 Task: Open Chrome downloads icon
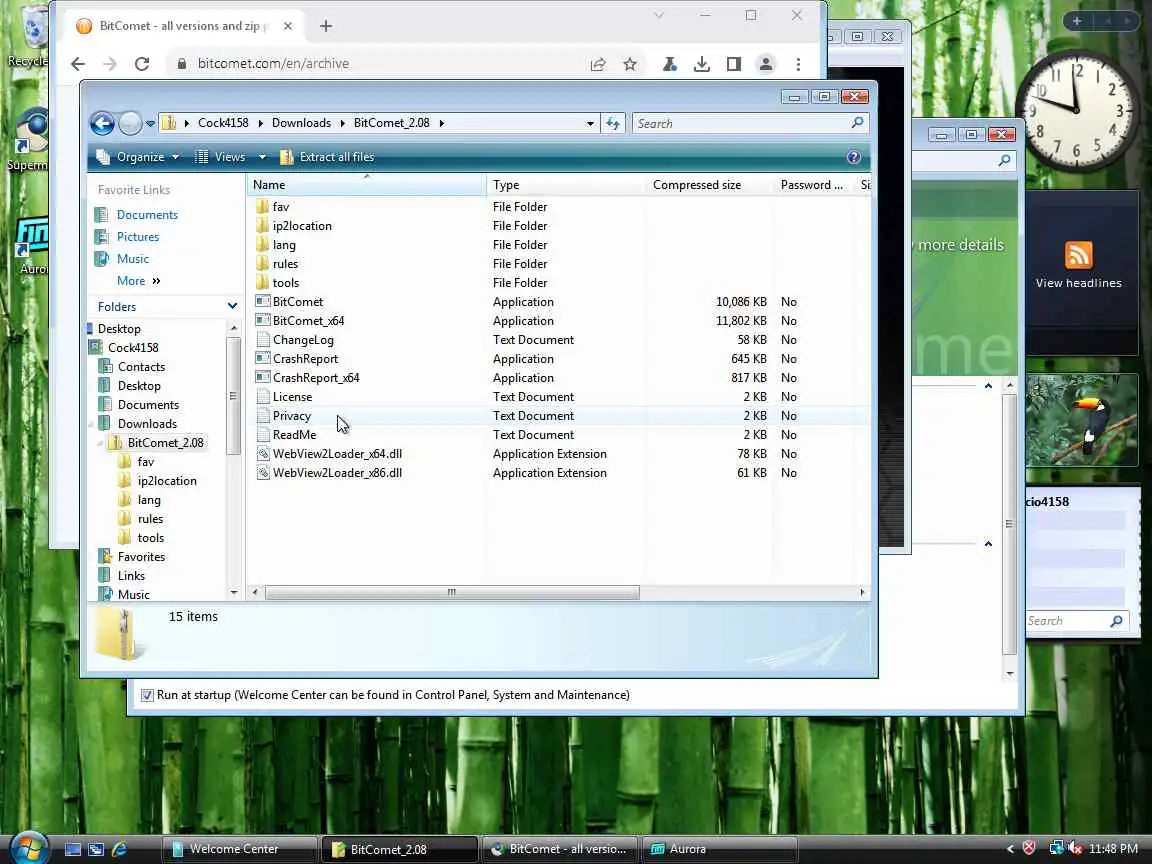pos(702,64)
